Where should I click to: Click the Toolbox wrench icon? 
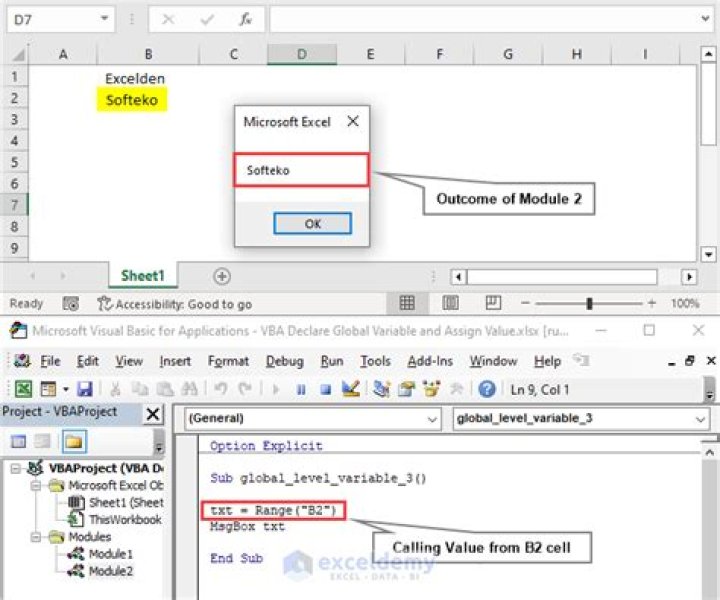pyautogui.click(x=456, y=389)
